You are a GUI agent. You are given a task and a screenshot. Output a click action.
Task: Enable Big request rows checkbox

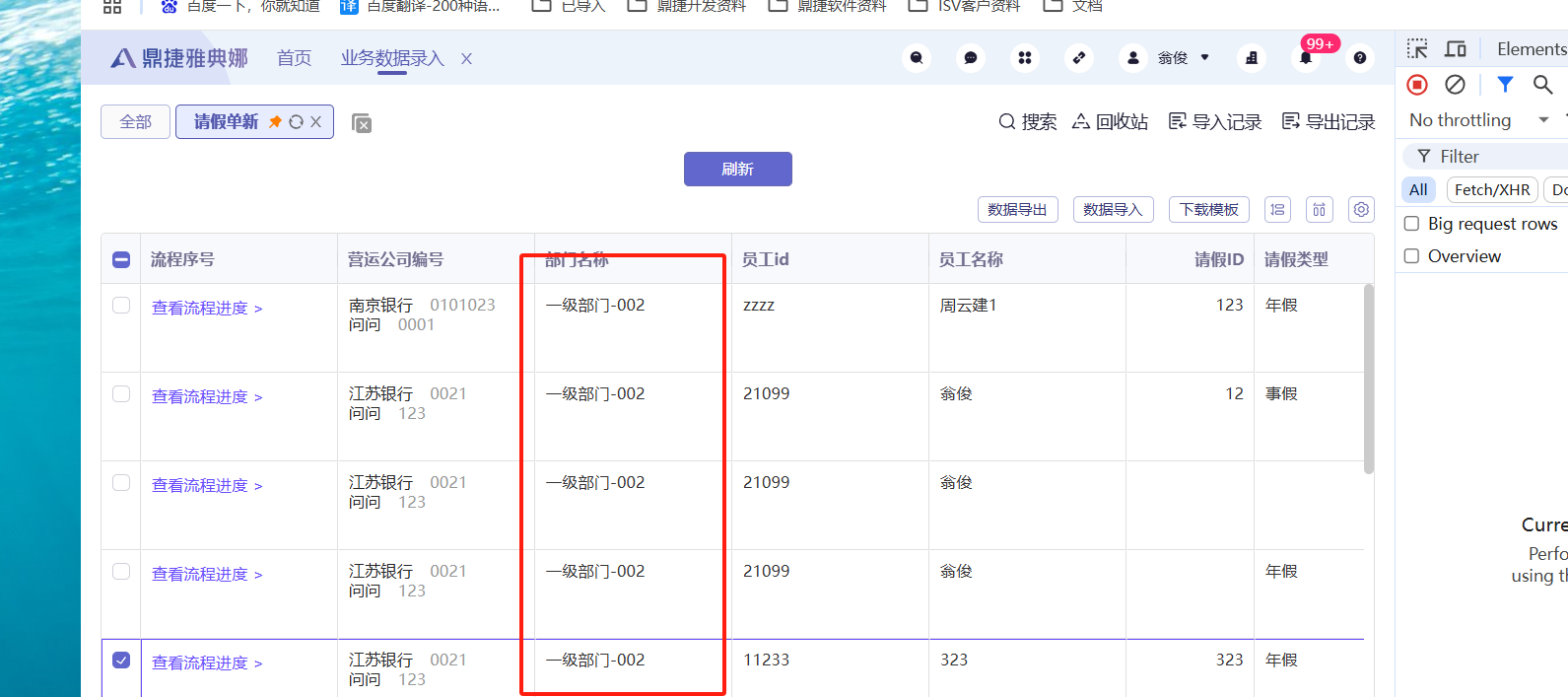(1411, 224)
